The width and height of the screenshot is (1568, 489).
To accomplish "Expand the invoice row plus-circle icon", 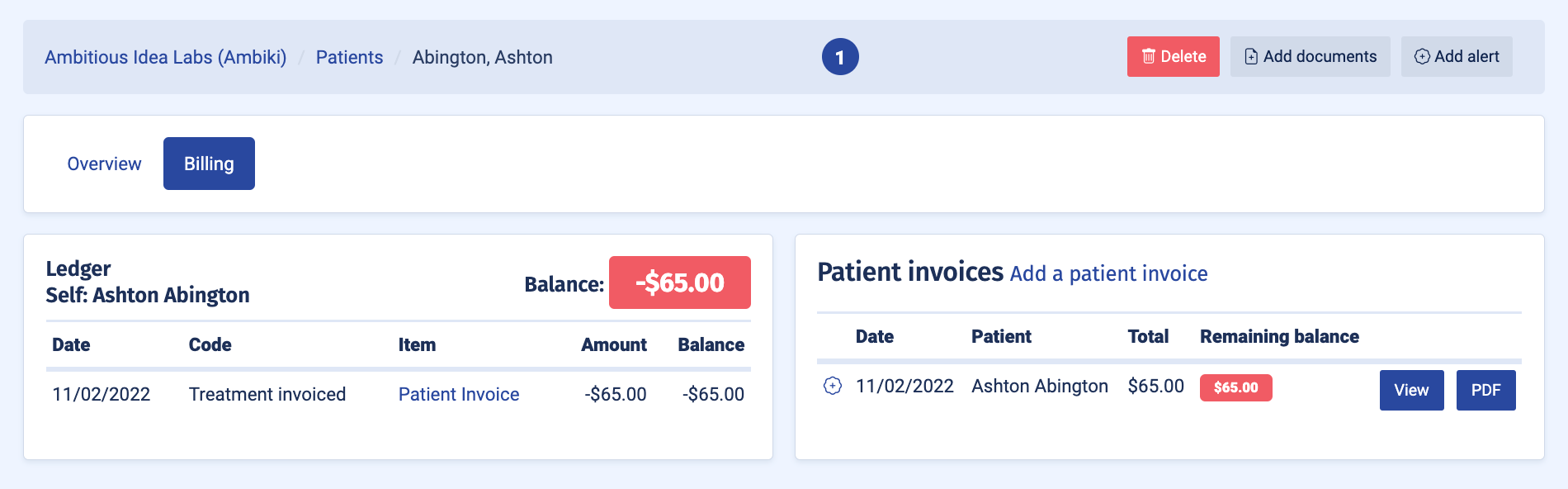I will coord(833,386).
